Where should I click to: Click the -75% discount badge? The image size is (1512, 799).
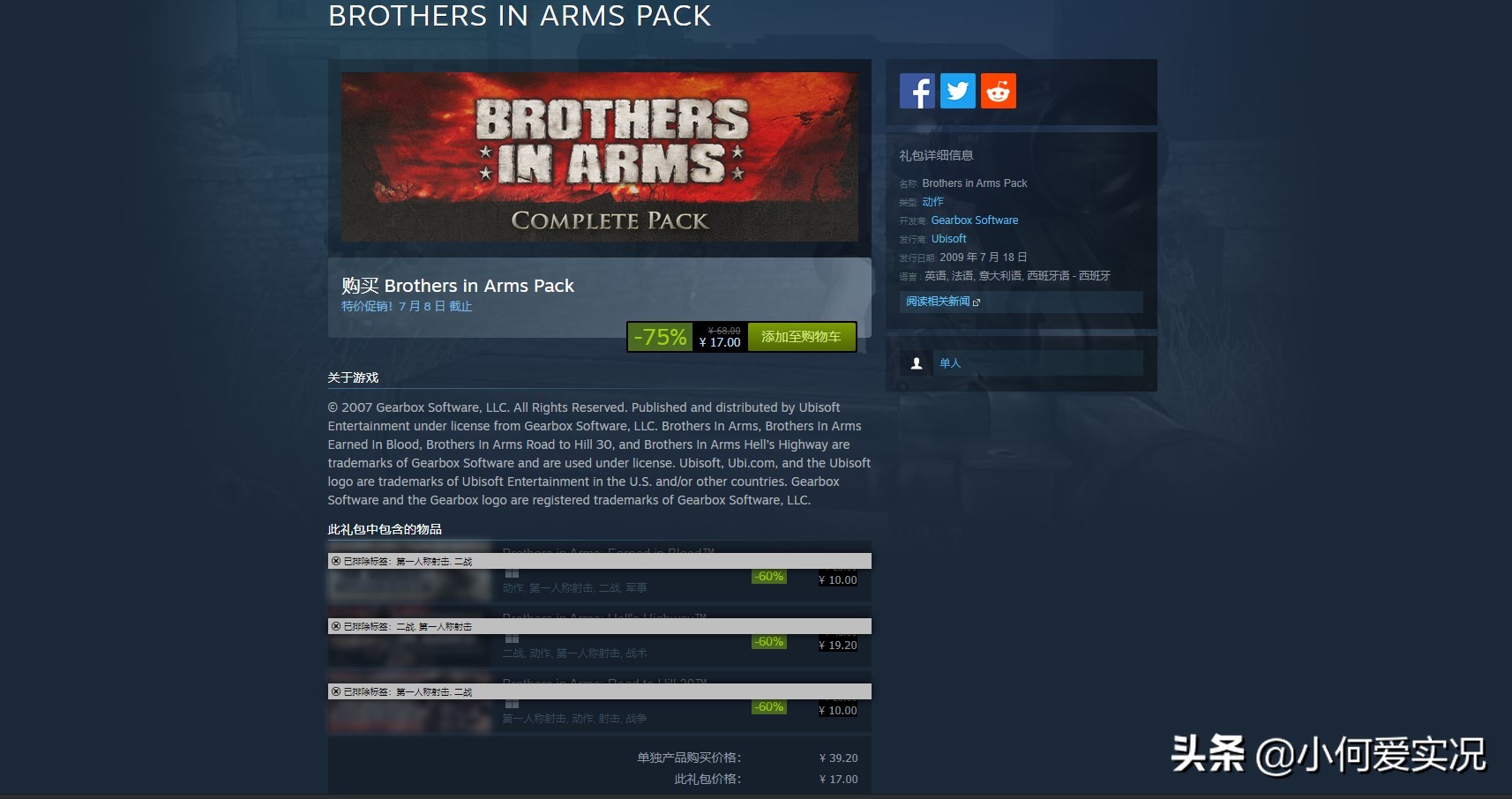coord(660,337)
